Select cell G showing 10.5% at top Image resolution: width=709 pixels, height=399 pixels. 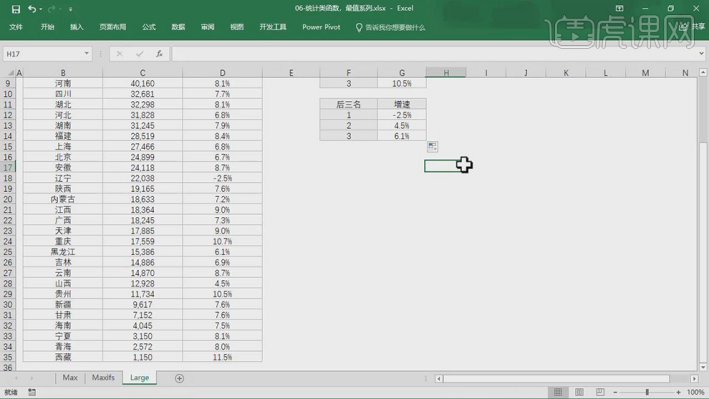click(402, 83)
